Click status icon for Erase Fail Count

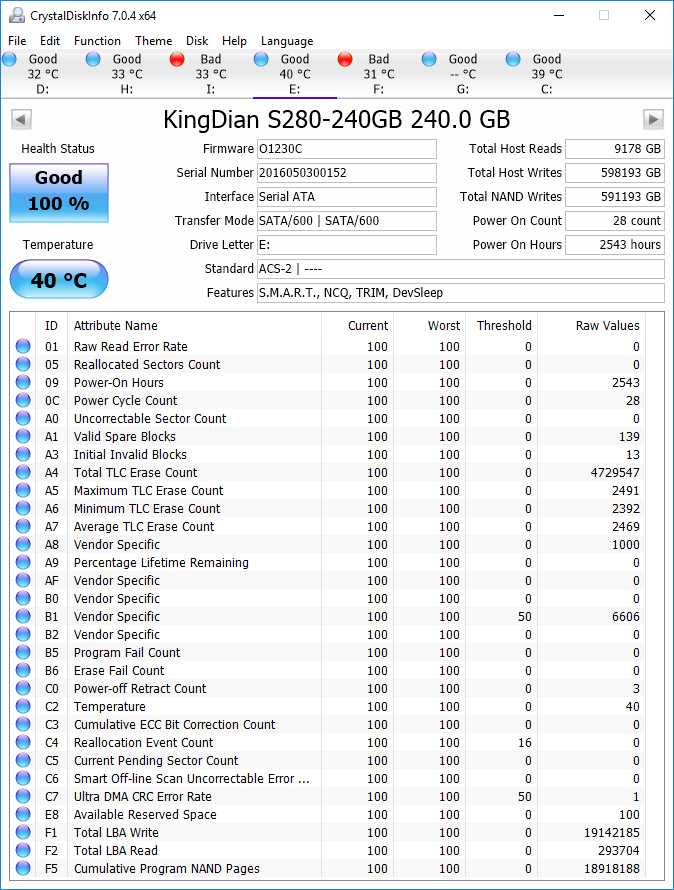point(23,670)
